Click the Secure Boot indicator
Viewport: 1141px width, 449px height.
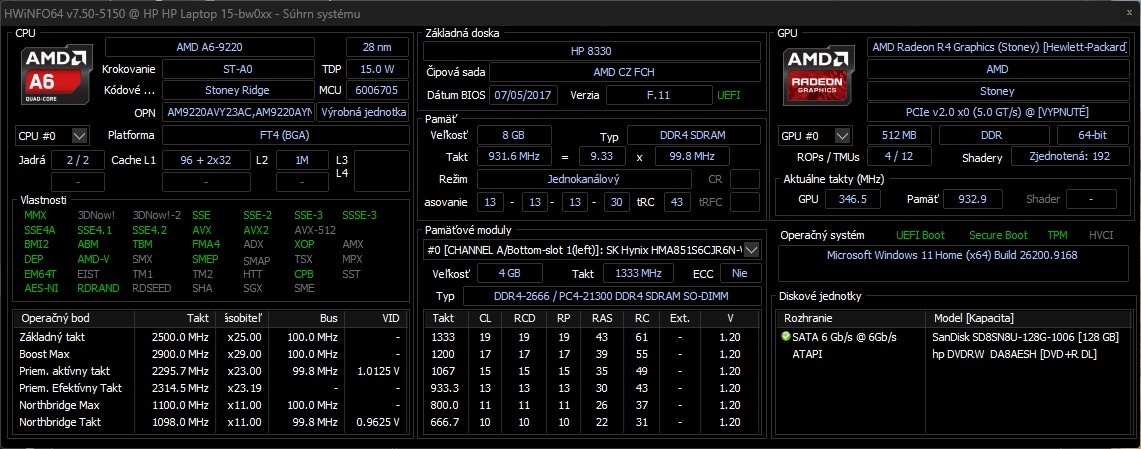pyautogui.click(x=998, y=235)
